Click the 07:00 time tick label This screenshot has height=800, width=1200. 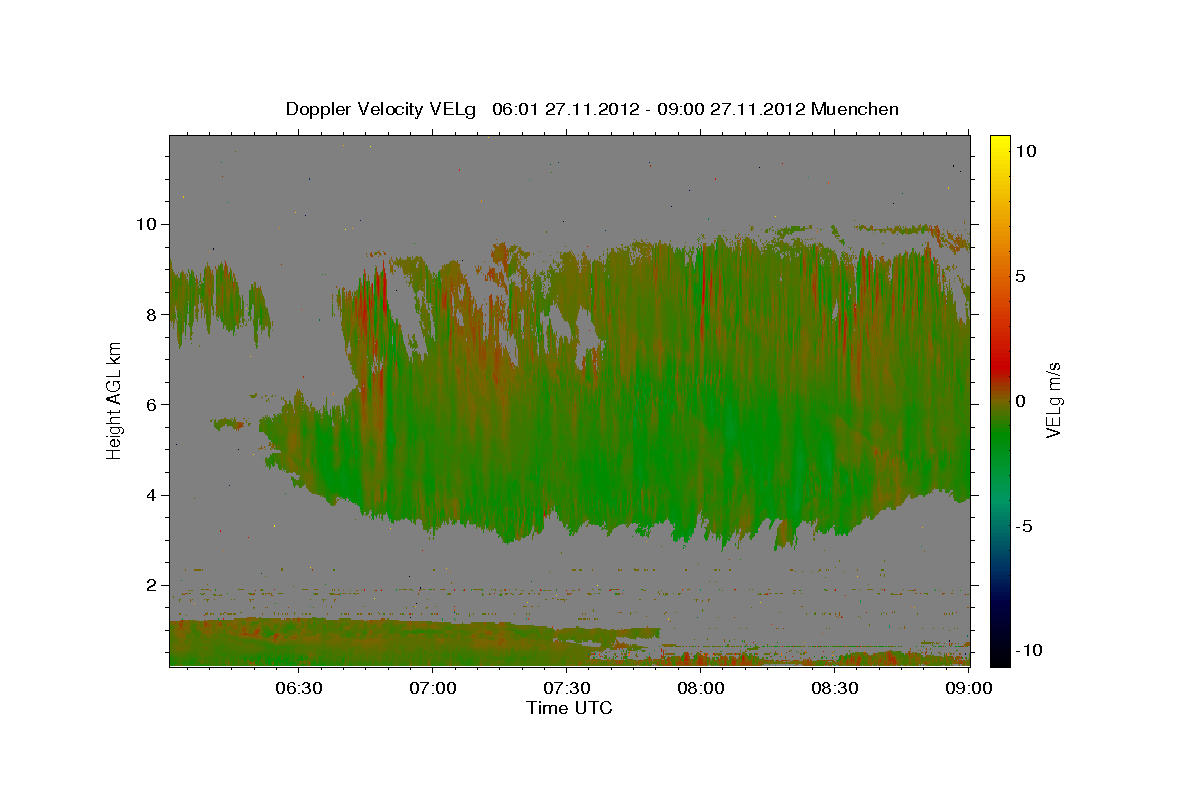433,688
